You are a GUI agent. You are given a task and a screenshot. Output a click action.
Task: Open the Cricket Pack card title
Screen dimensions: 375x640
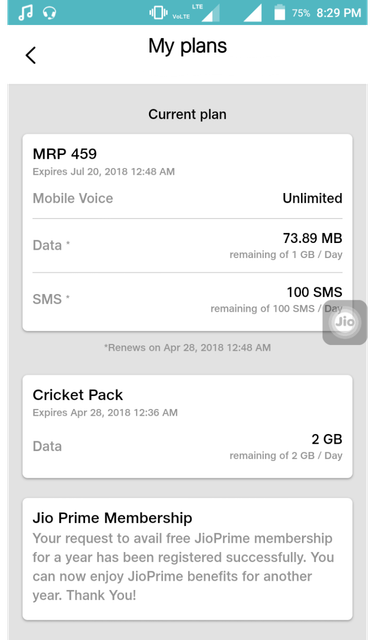[78, 395]
